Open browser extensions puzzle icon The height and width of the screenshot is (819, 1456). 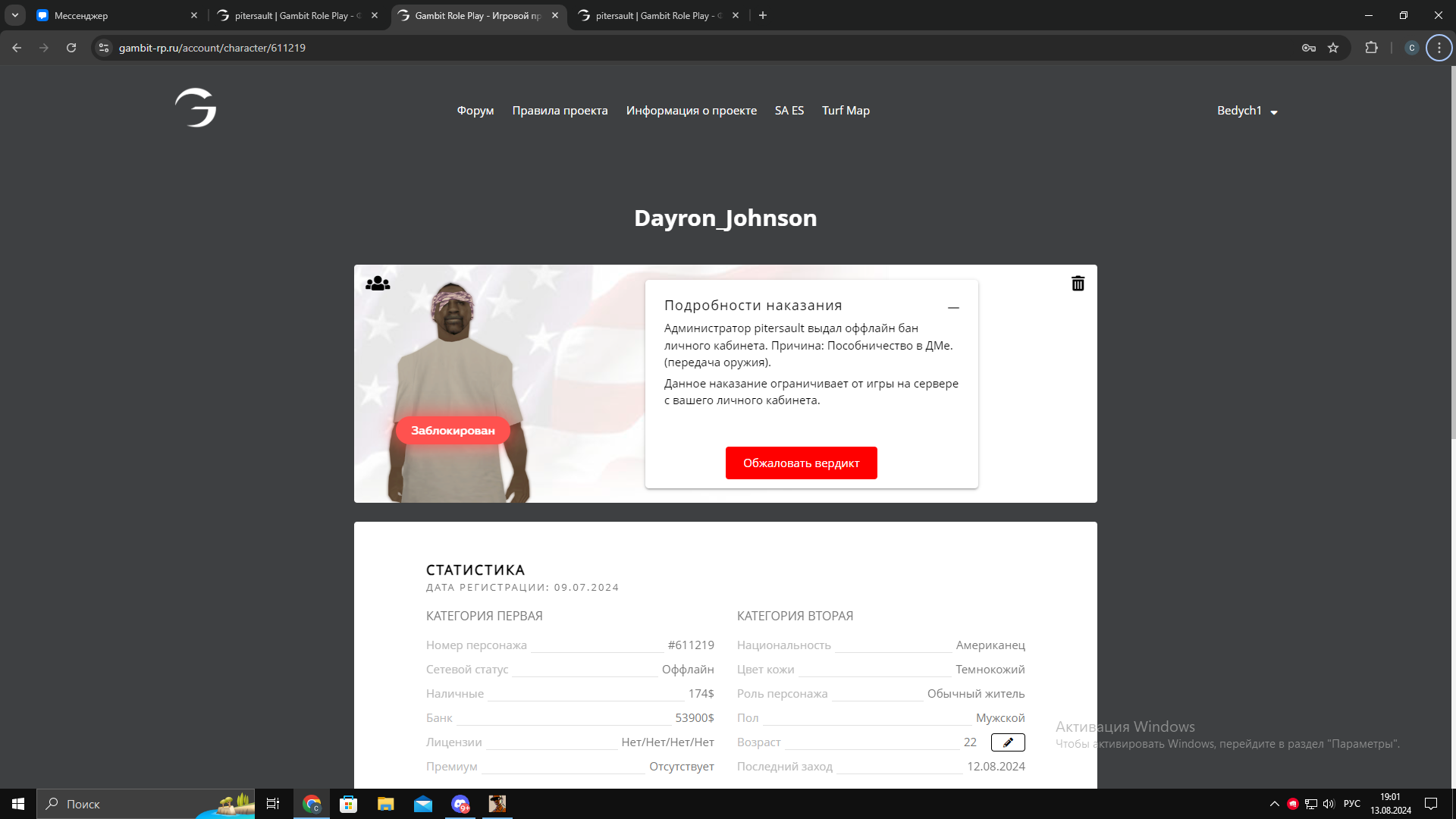coord(1371,48)
